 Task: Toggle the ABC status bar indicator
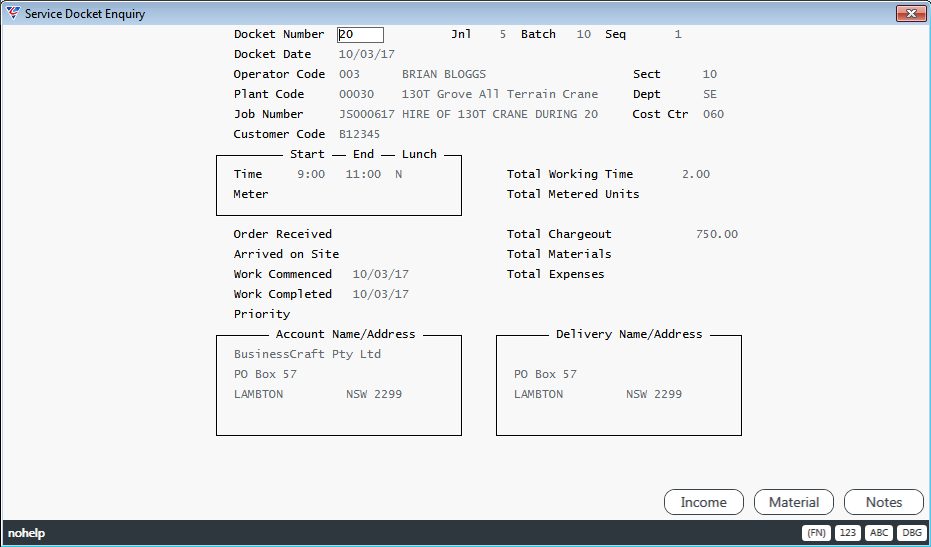click(879, 533)
